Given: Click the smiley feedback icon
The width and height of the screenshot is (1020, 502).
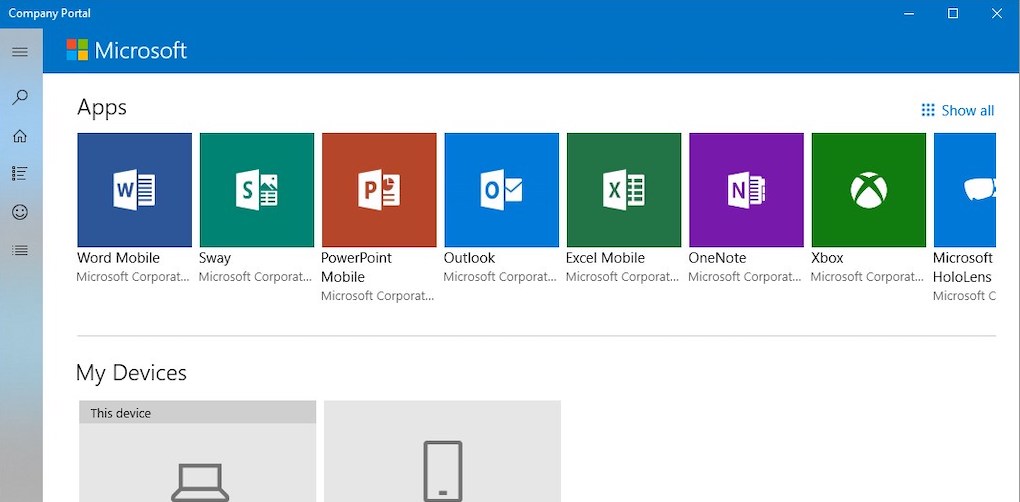Looking at the screenshot, I should (x=20, y=212).
